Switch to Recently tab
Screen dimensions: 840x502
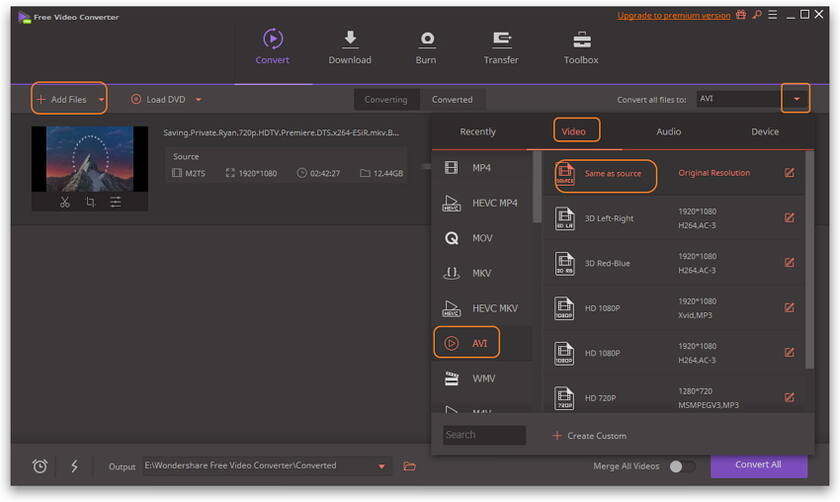pyautogui.click(x=478, y=132)
